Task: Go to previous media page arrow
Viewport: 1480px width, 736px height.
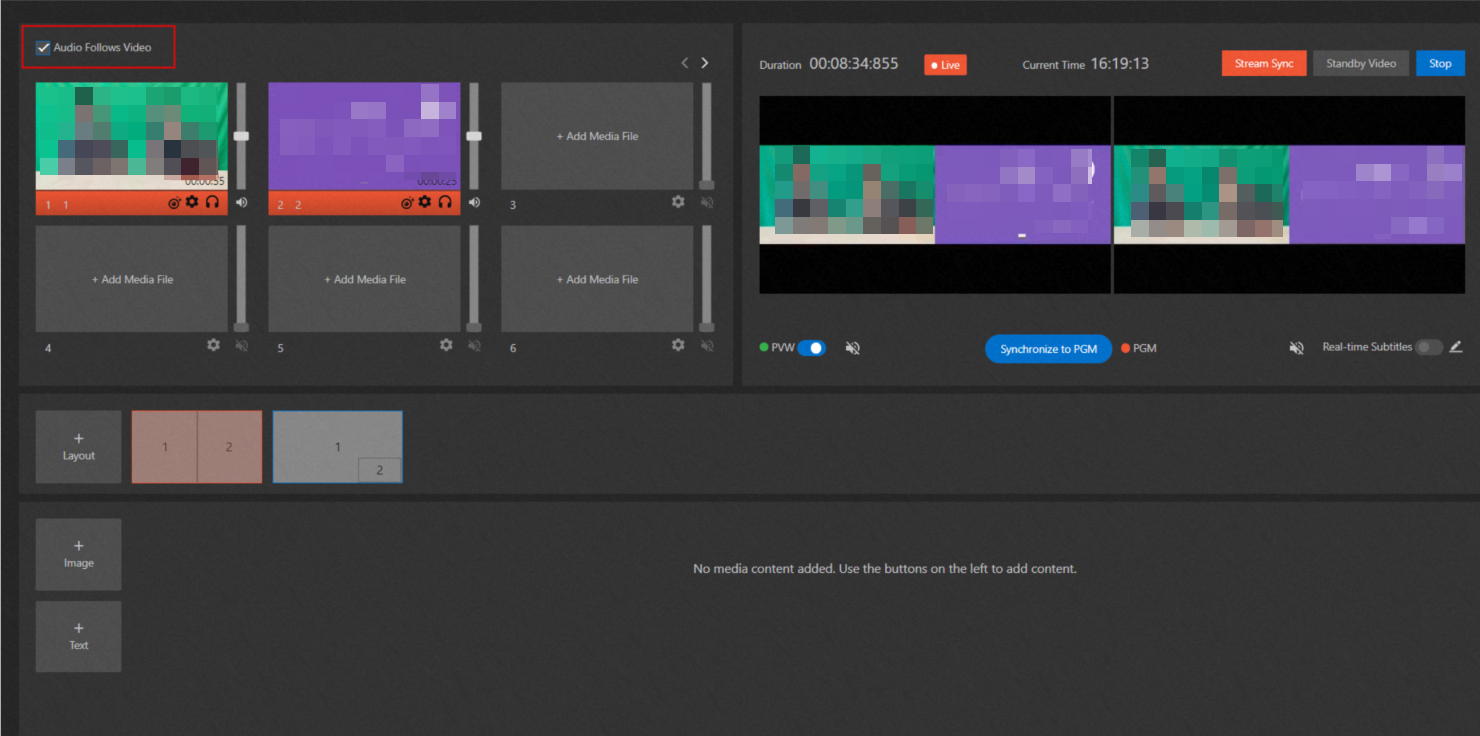Action: tap(685, 63)
